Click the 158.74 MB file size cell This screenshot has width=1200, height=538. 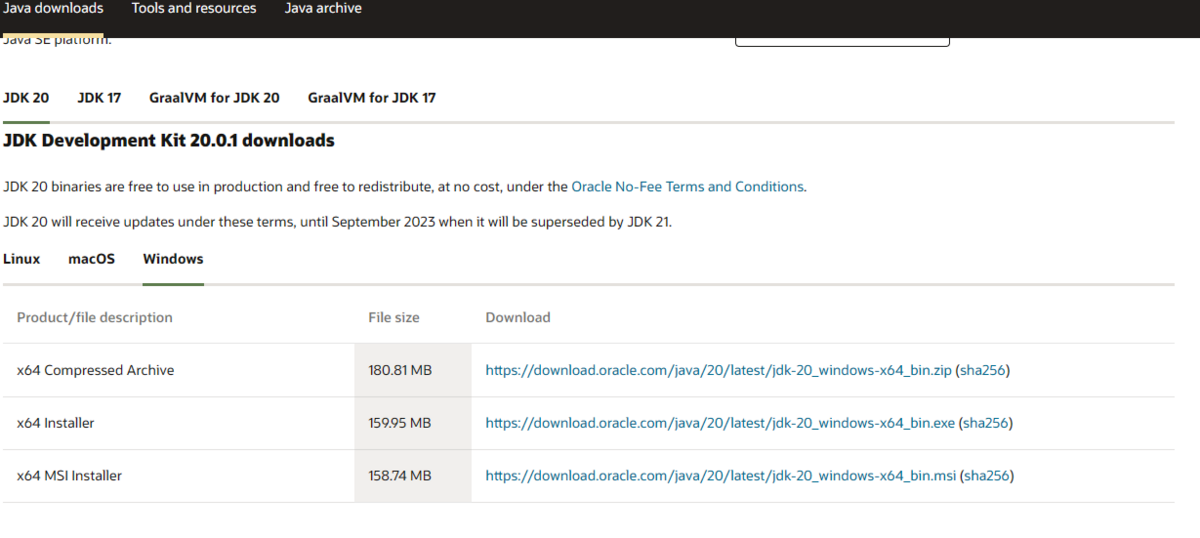pos(412,476)
